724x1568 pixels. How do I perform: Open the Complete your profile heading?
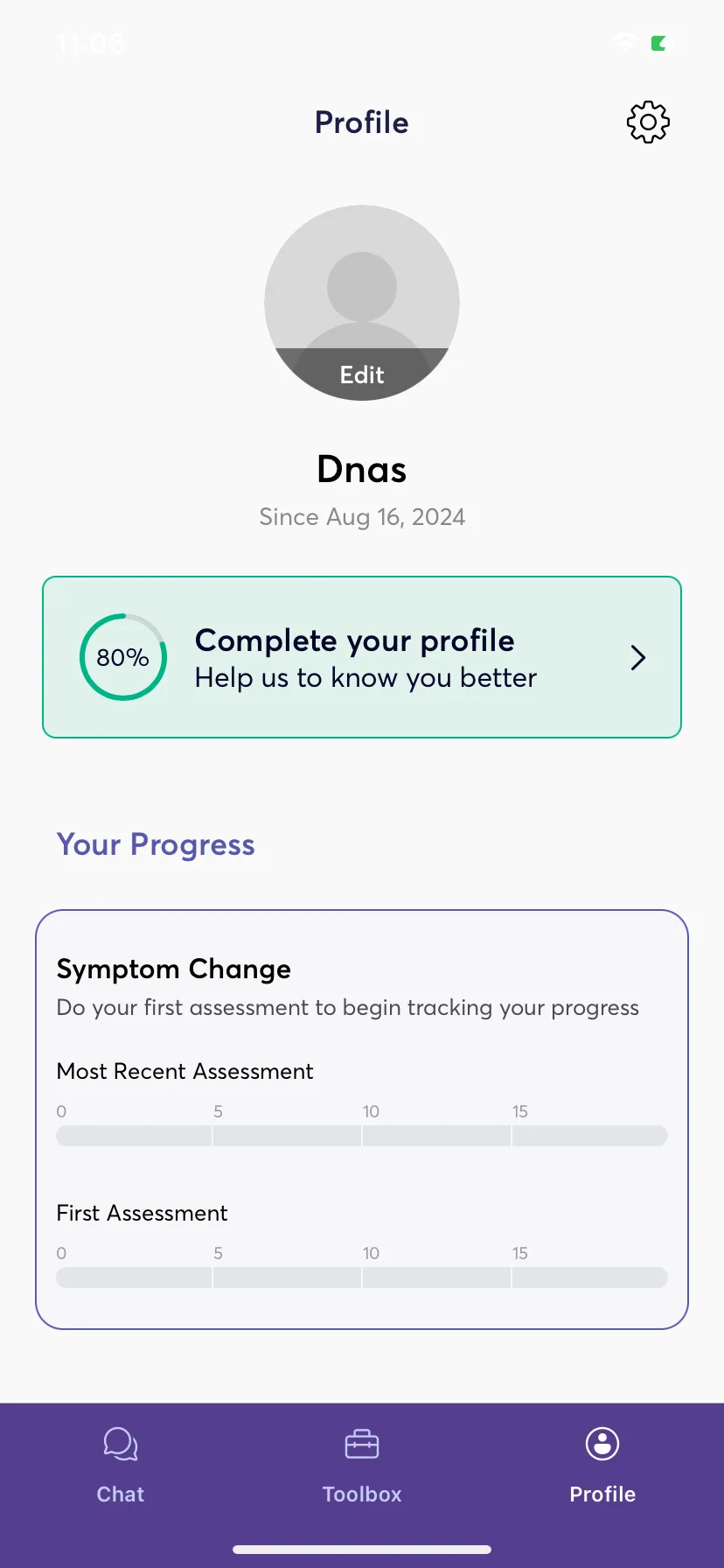click(x=355, y=640)
